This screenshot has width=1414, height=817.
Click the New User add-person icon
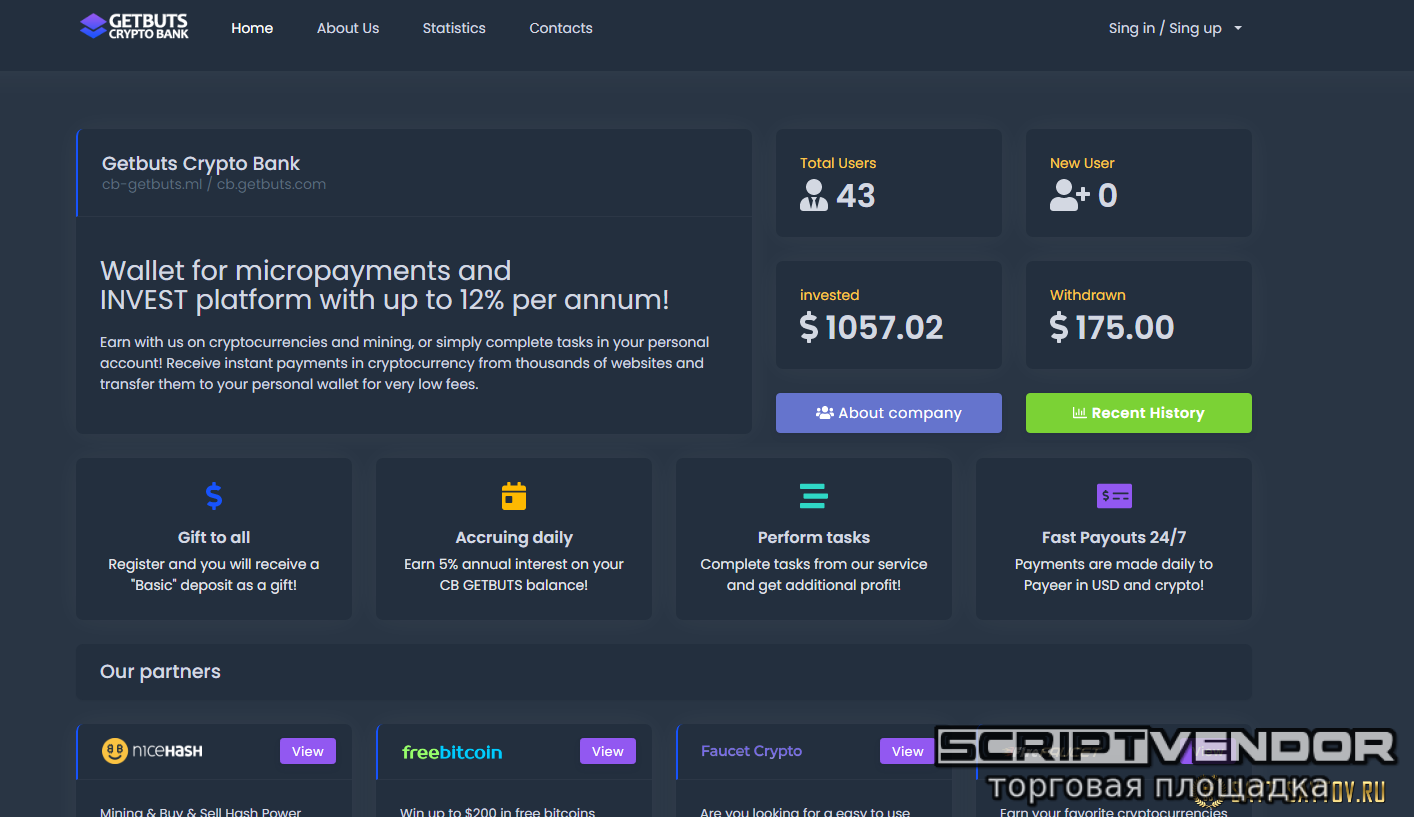1069,195
